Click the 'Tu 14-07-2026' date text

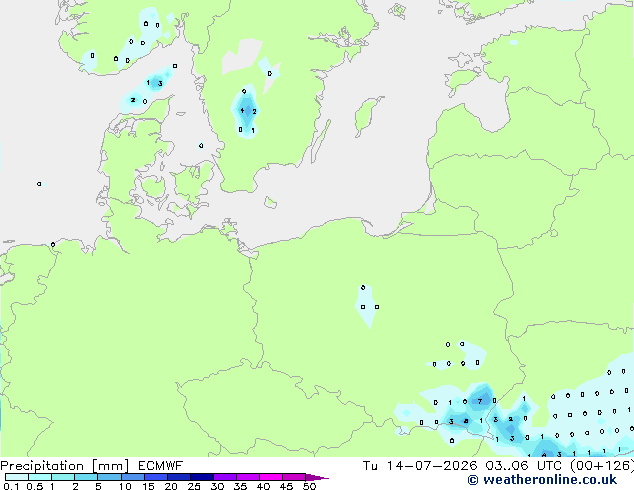[x=420, y=466]
